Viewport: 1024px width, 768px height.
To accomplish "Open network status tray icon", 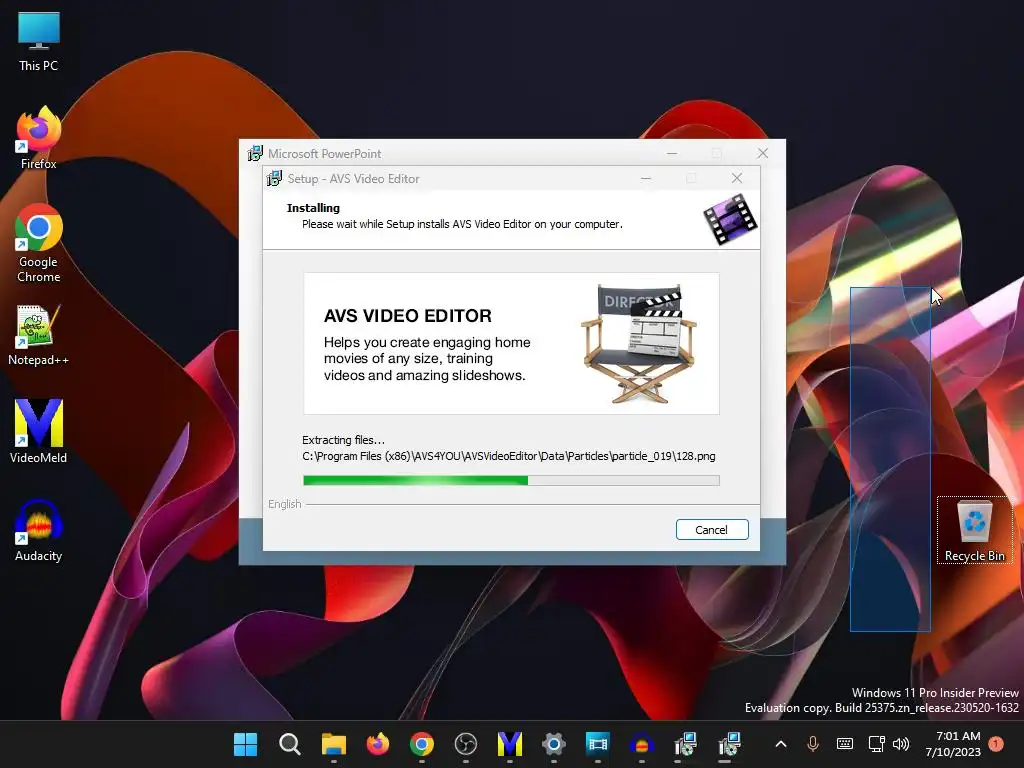I will (876, 744).
